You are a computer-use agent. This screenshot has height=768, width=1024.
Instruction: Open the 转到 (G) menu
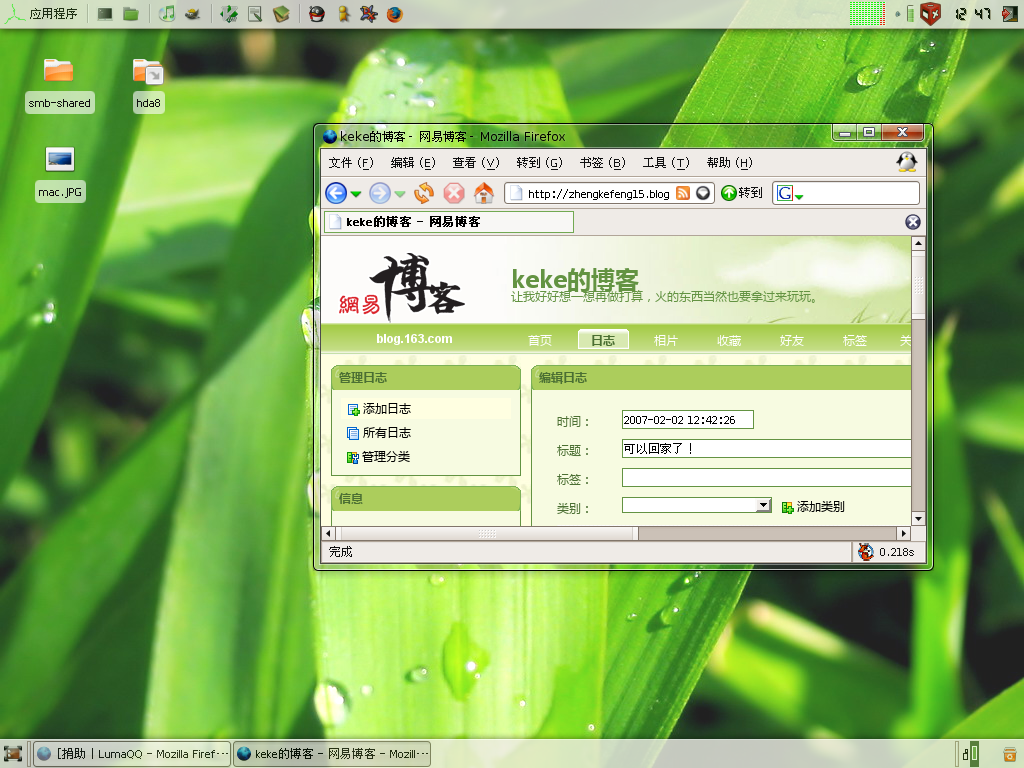(539, 163)
